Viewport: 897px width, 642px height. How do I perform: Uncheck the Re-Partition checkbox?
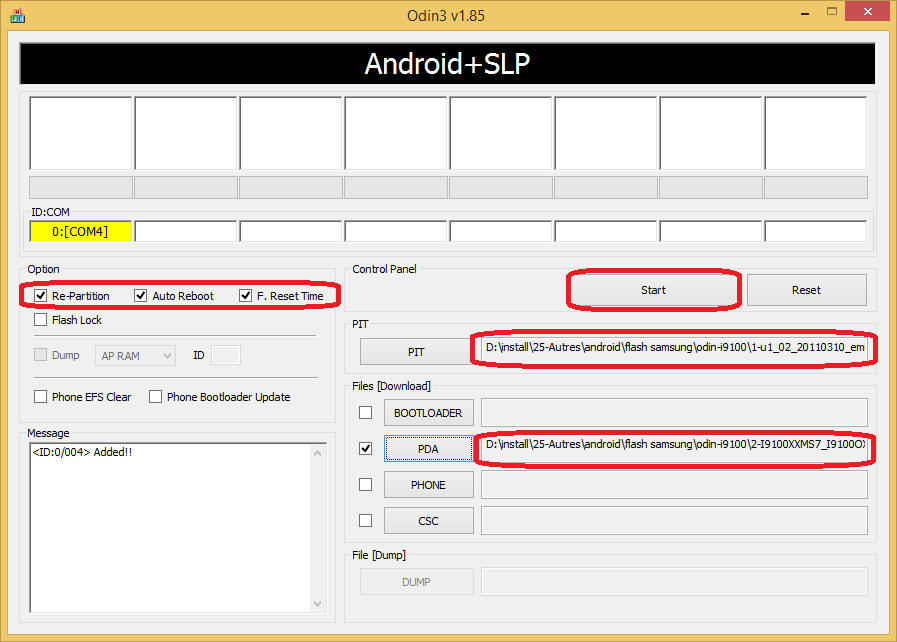pyautogui.click(x=41, y=296)
